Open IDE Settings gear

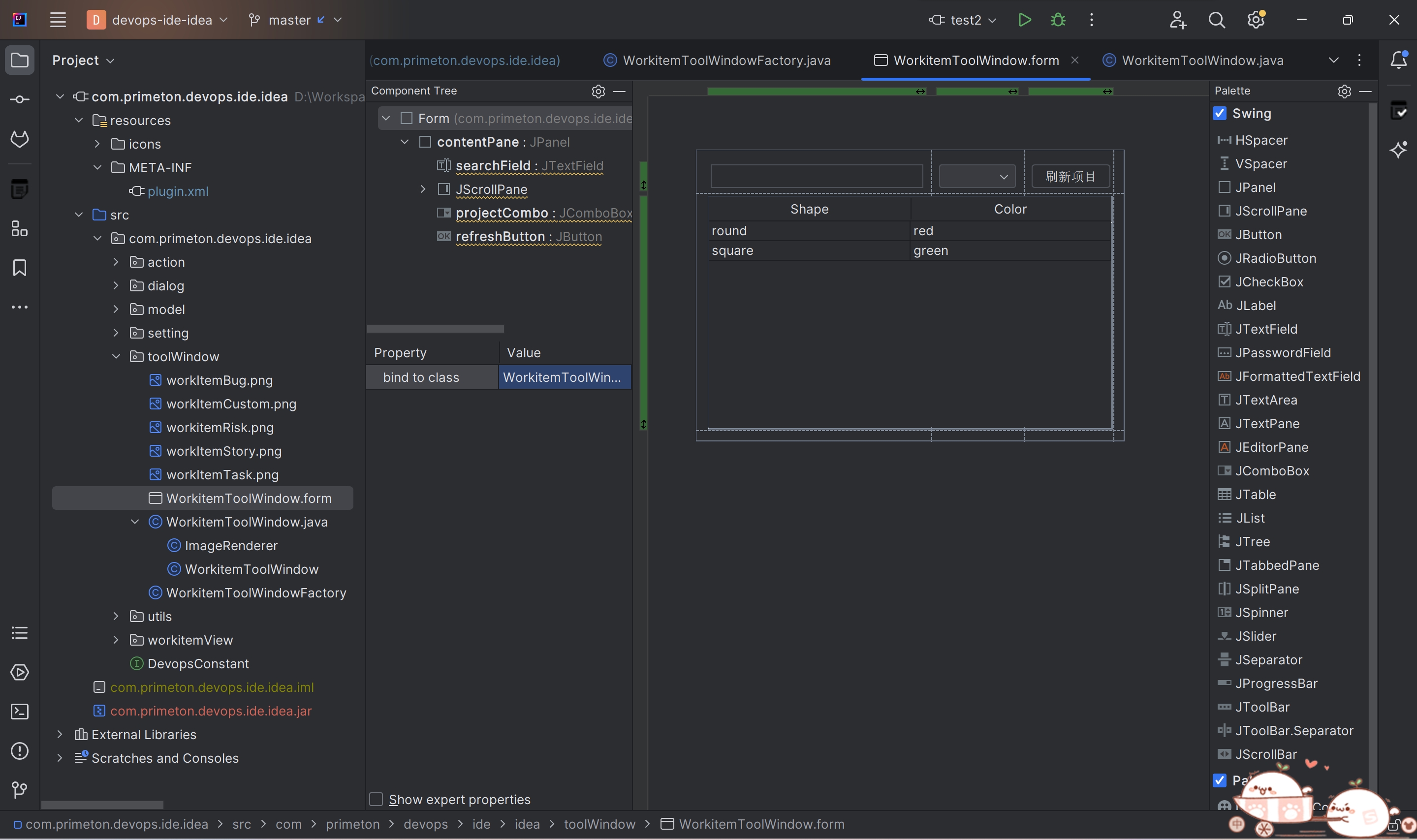tap(1256, 19)
